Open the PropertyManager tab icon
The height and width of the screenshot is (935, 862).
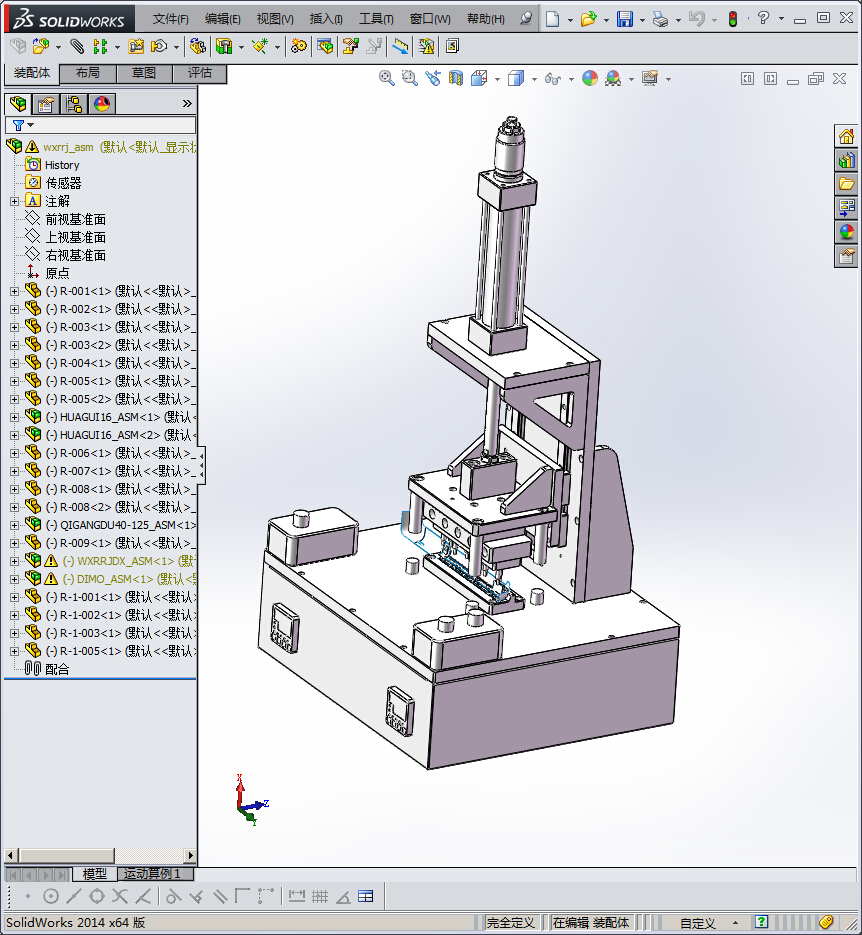coord(46,104)
